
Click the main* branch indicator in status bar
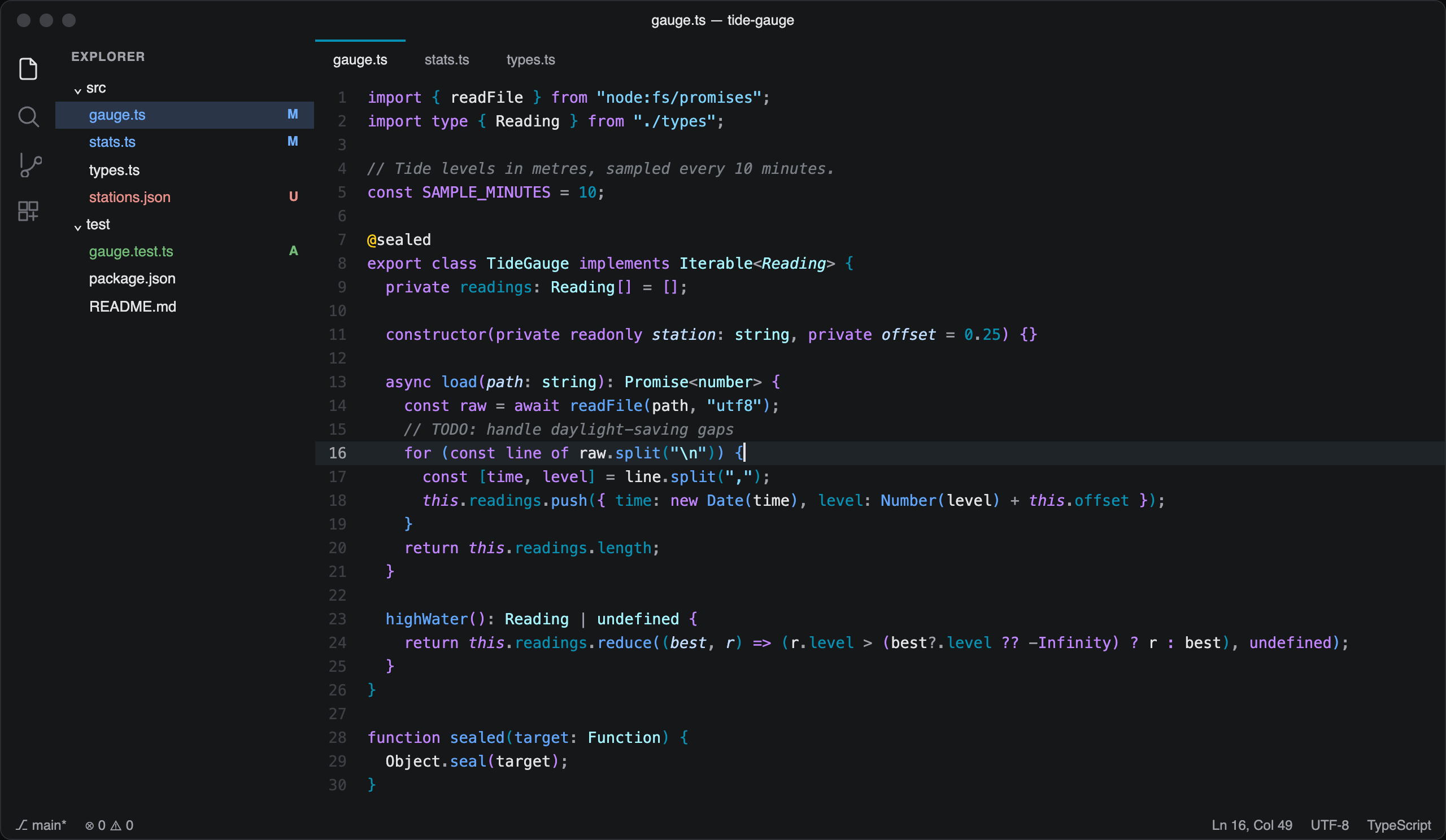41,825
